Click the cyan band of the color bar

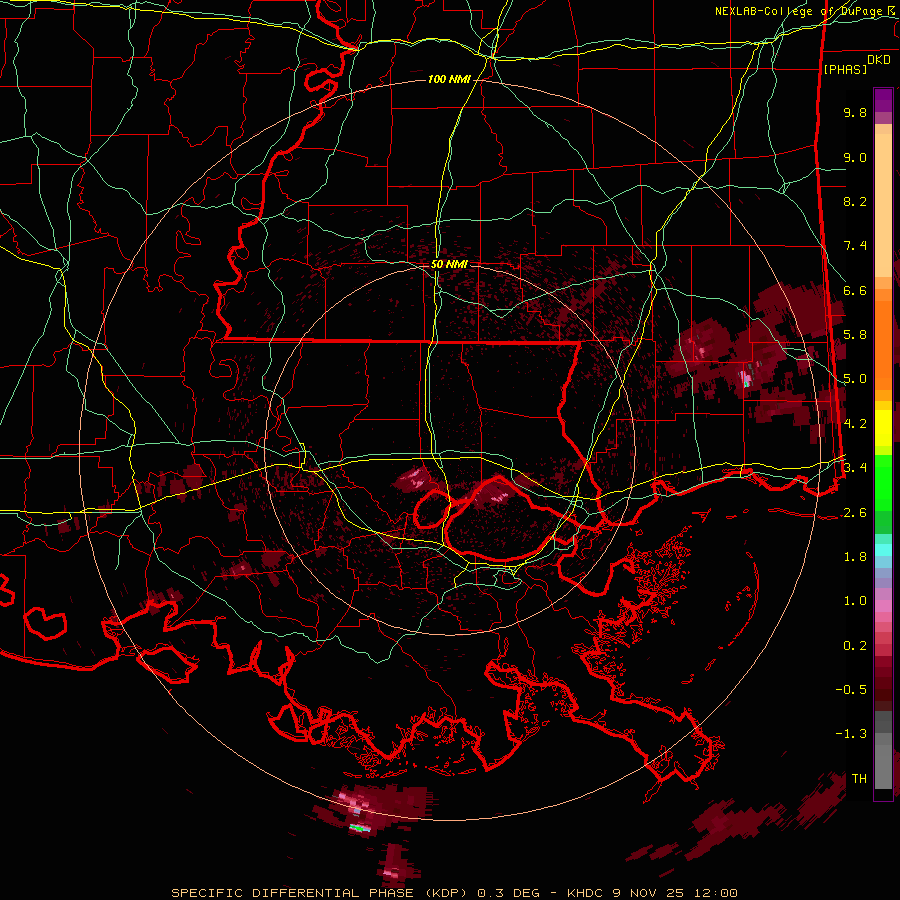883,550
